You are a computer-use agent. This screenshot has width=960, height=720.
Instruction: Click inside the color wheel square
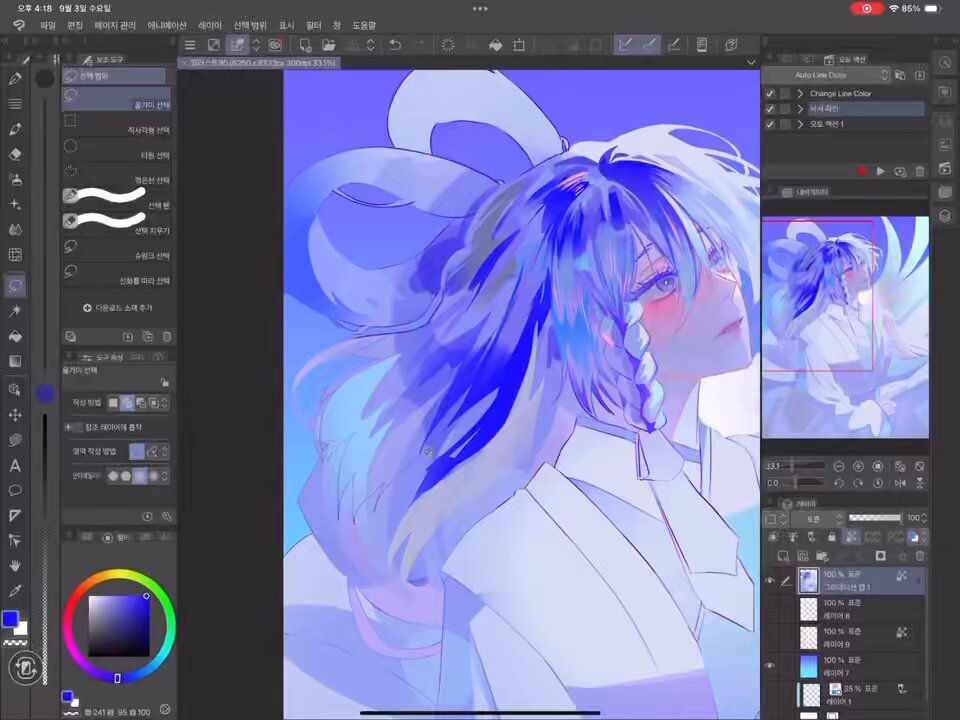tap(119, 625)
